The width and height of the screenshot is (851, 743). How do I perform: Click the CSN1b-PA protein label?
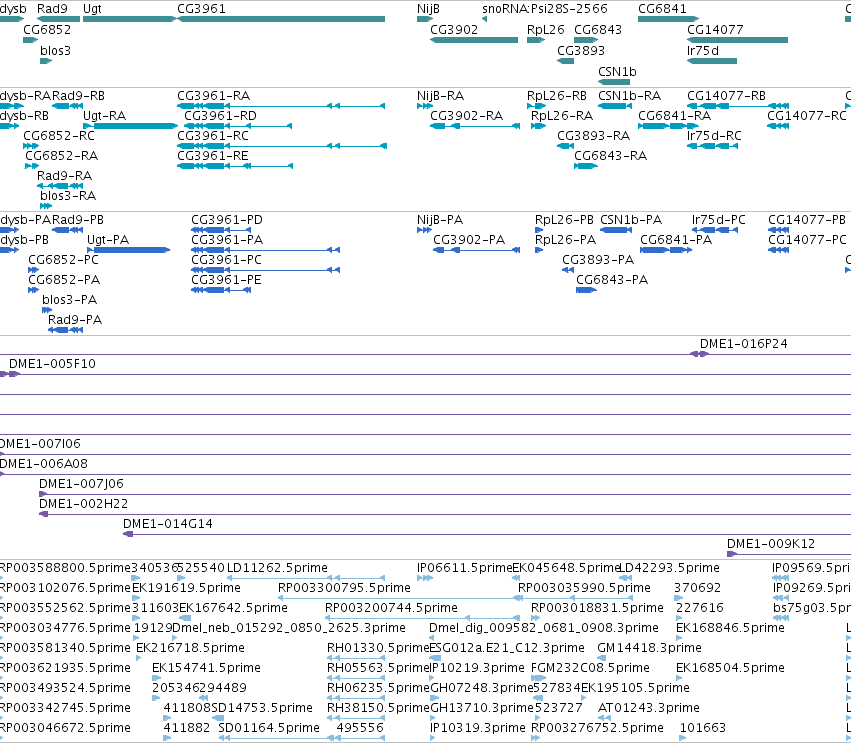[x=631, y=220]
